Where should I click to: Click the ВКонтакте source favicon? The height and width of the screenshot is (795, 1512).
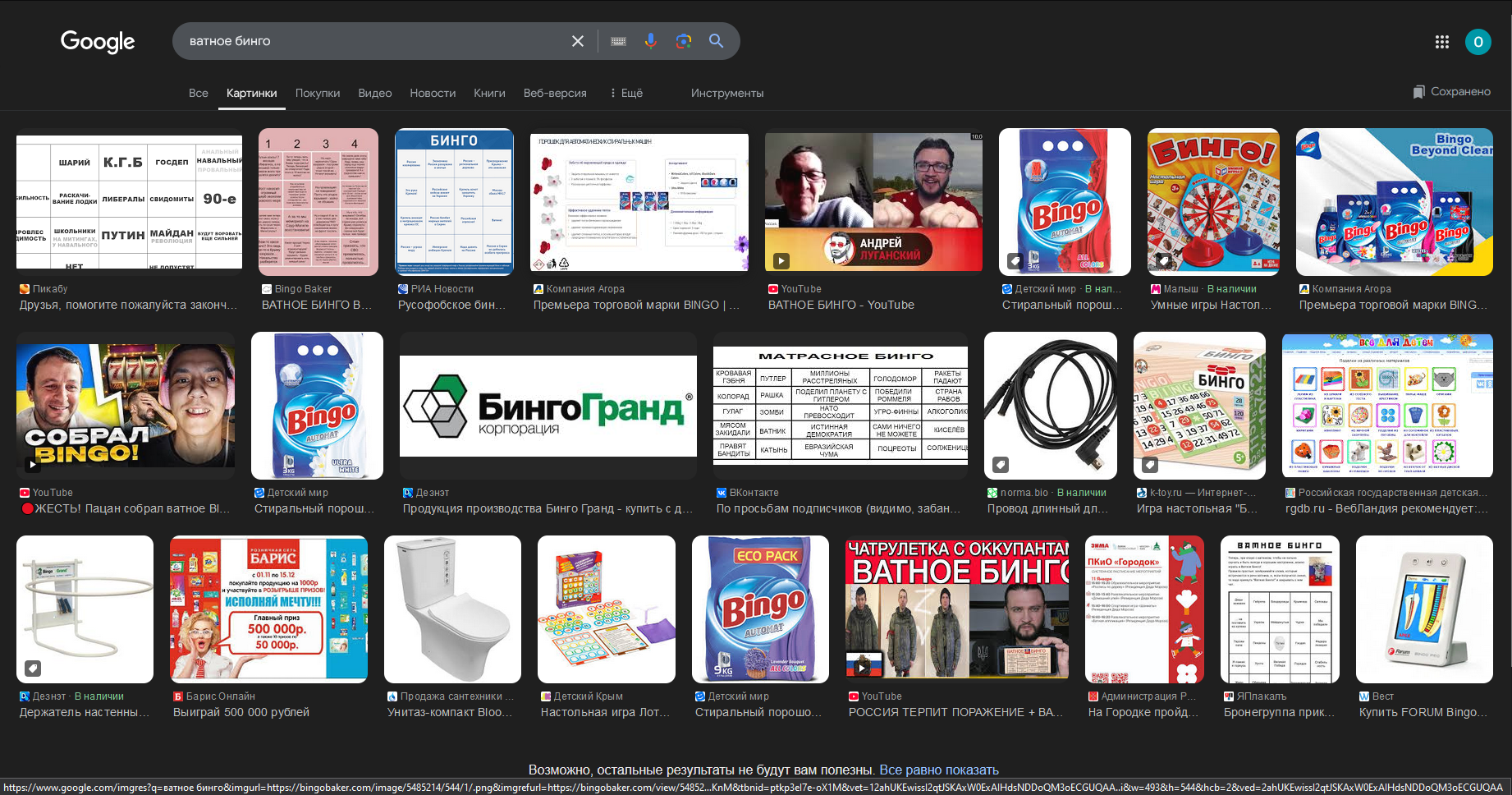tap(722, 493)
